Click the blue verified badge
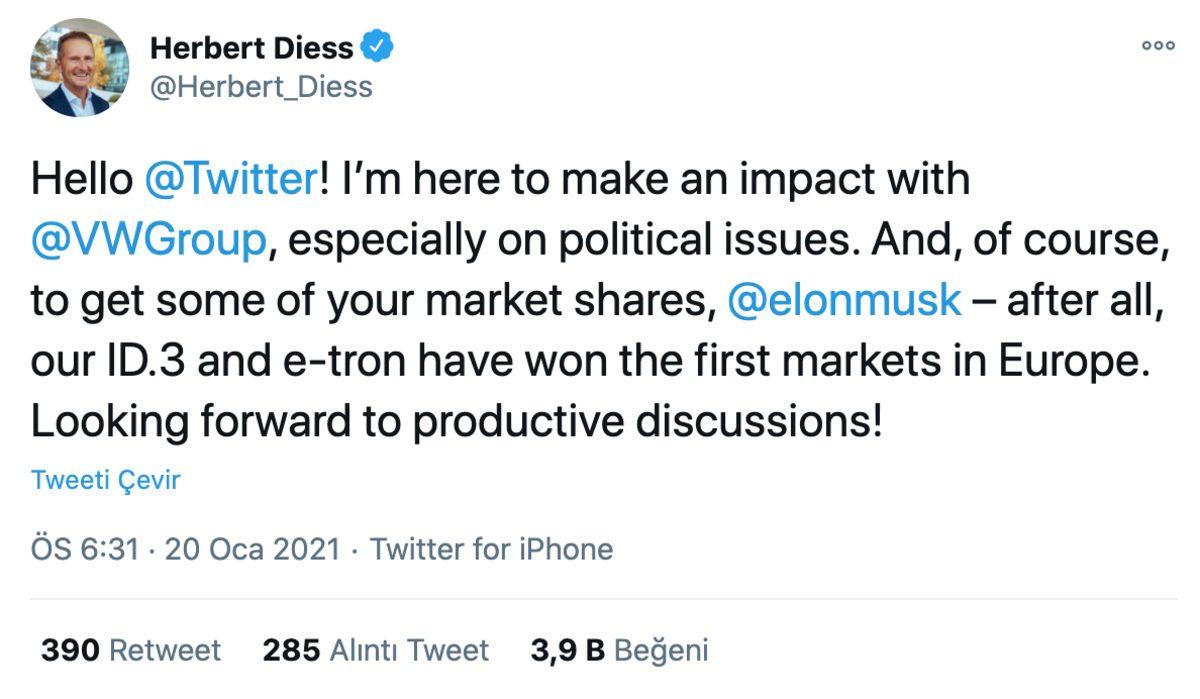1200x699 pixels. [x=375, y=46]
